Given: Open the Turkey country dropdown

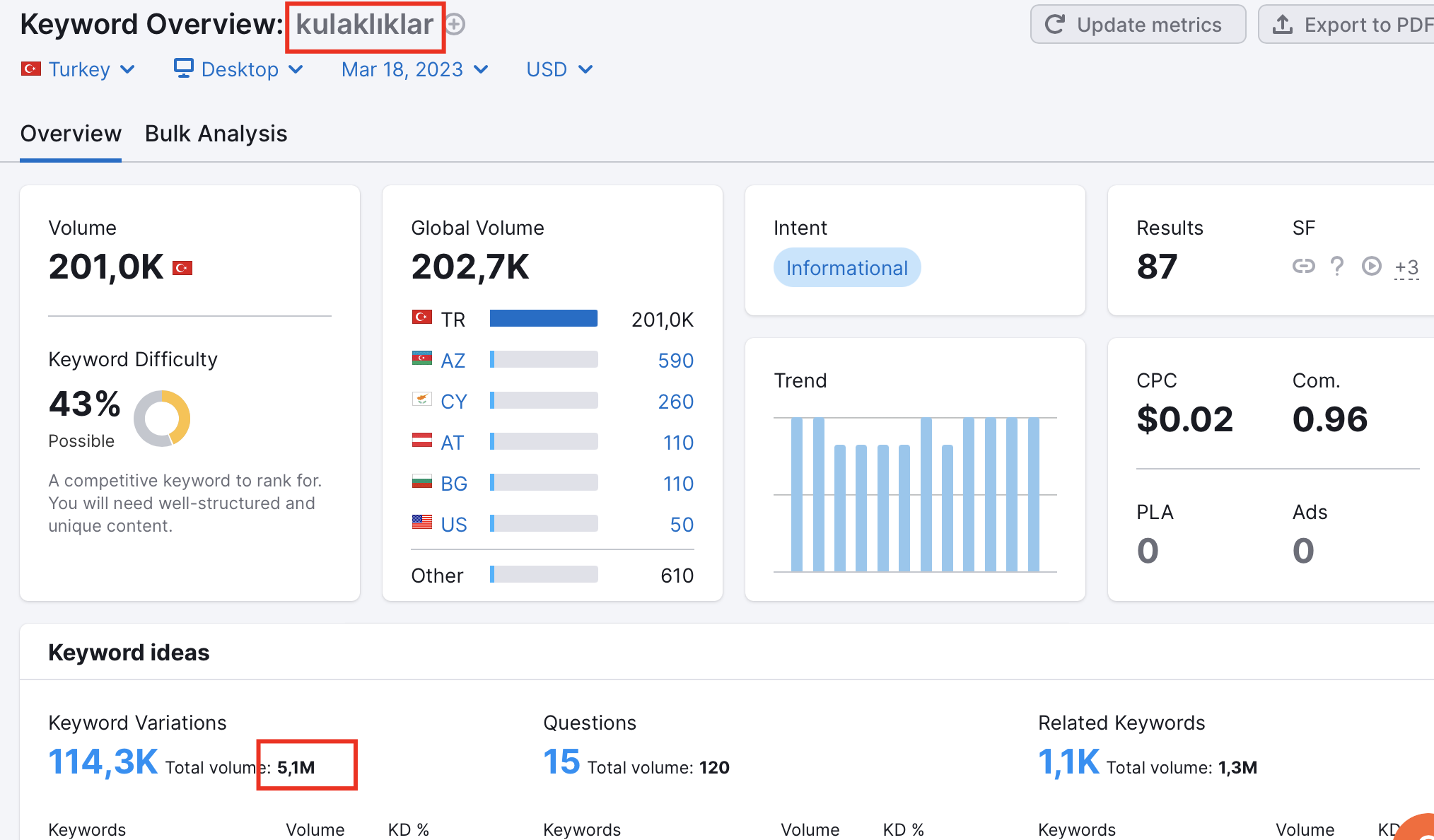Looking at the screenshot, I should point(78,69).
